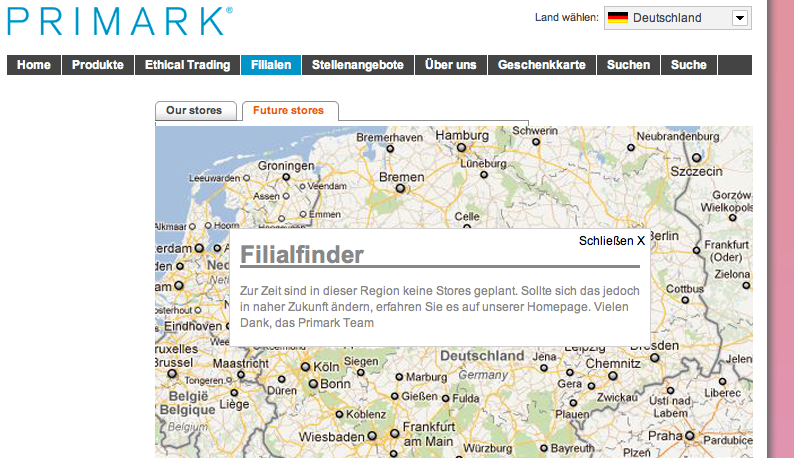Click the Praha map marker
This screenshot has width=794, height=458.
[x=690, y=435]
